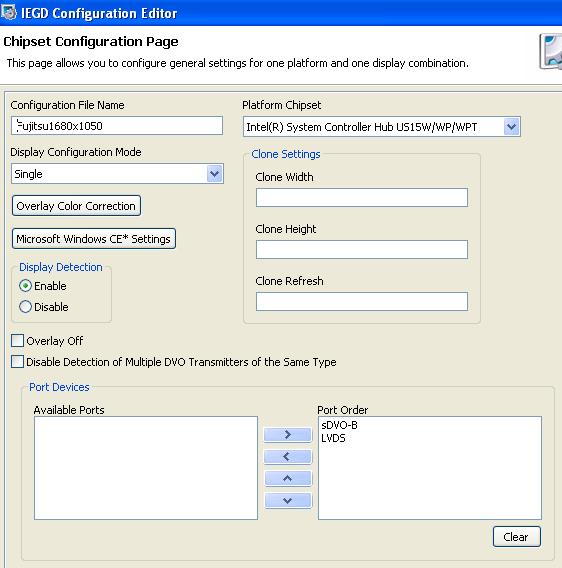Click inside the Available Ports list box
The image size is (562, 568).
(146, 468)
